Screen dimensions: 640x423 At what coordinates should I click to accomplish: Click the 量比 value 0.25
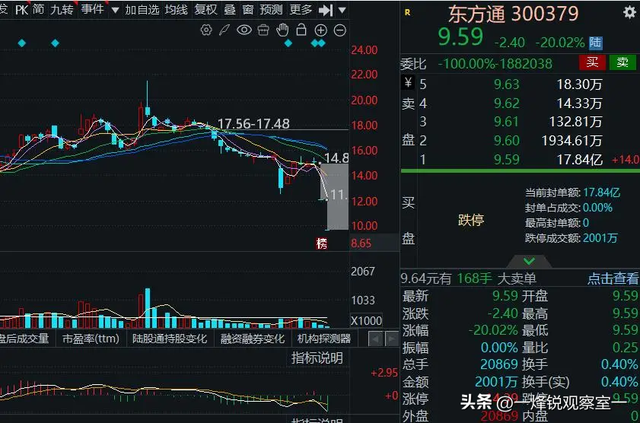(625, 347)
